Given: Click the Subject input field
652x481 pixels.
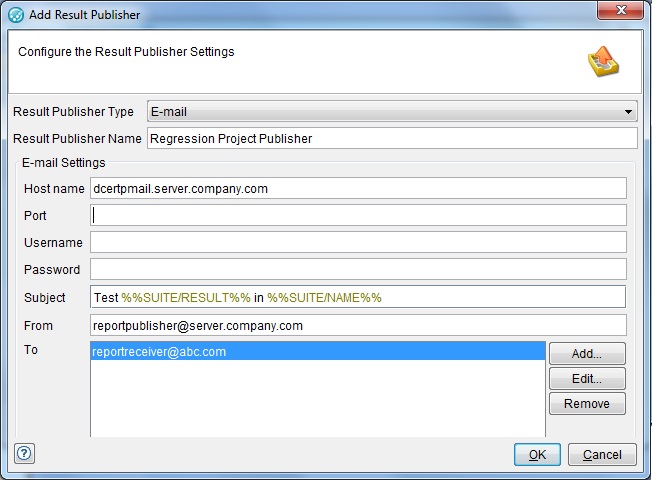Looking at the screenshot, I should point(358,297).
